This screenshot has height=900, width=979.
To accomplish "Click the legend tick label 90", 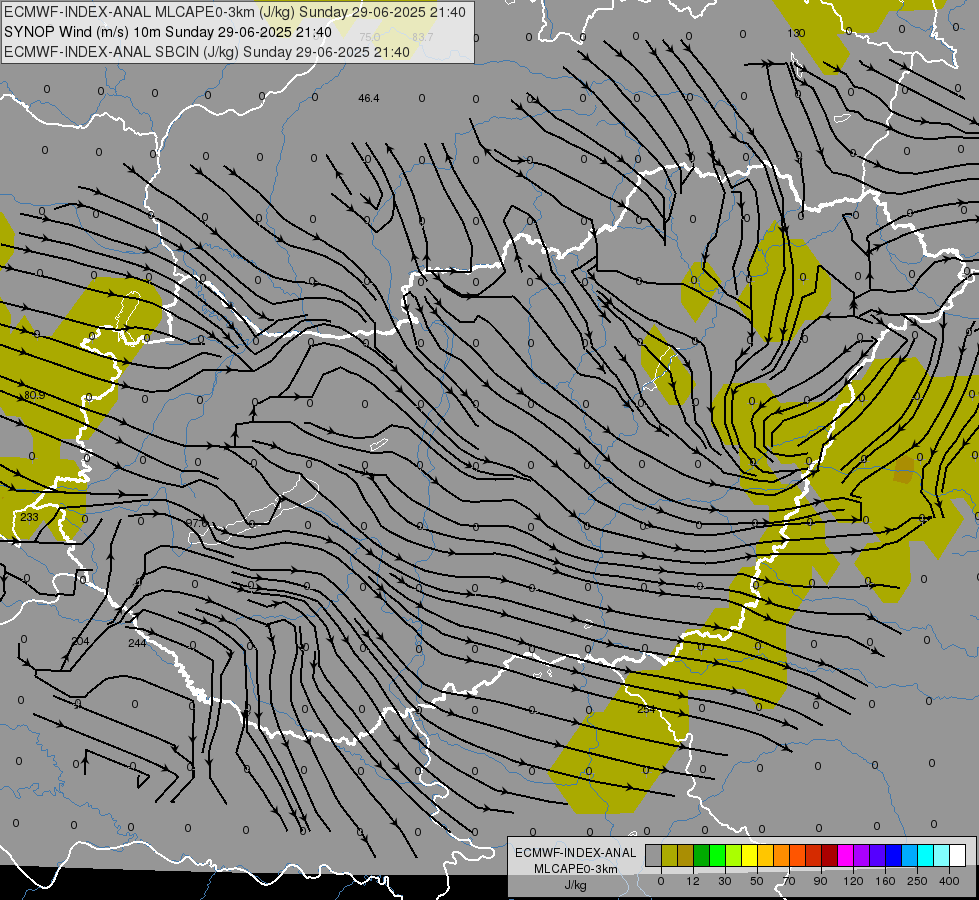I will (820, 881).
